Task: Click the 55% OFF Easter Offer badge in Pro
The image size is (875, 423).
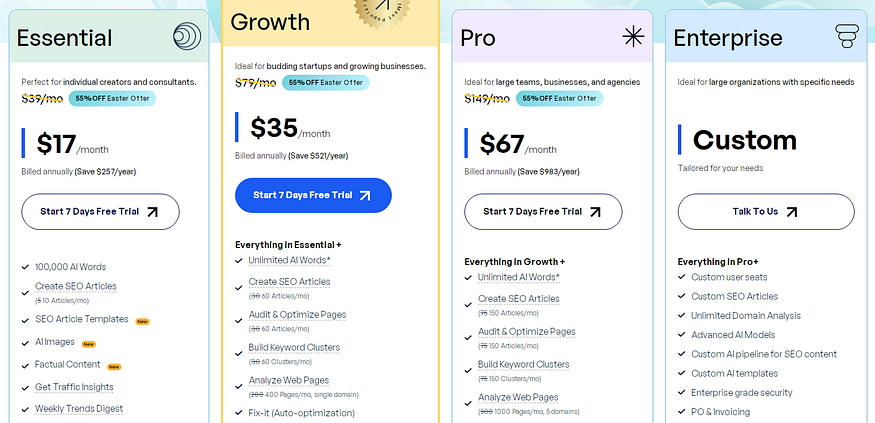Action: coord(559,98)
